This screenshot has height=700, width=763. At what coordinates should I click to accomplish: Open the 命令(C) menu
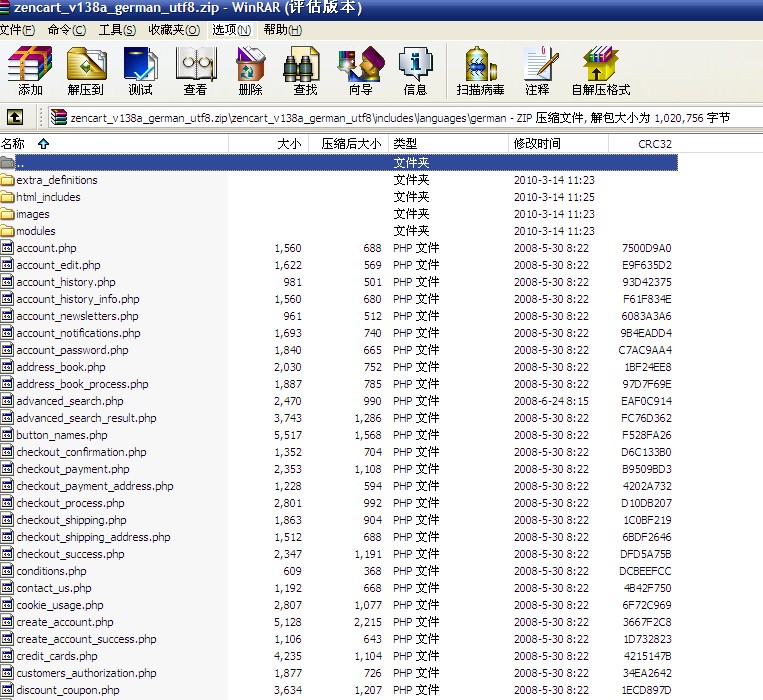coord(67,30)
